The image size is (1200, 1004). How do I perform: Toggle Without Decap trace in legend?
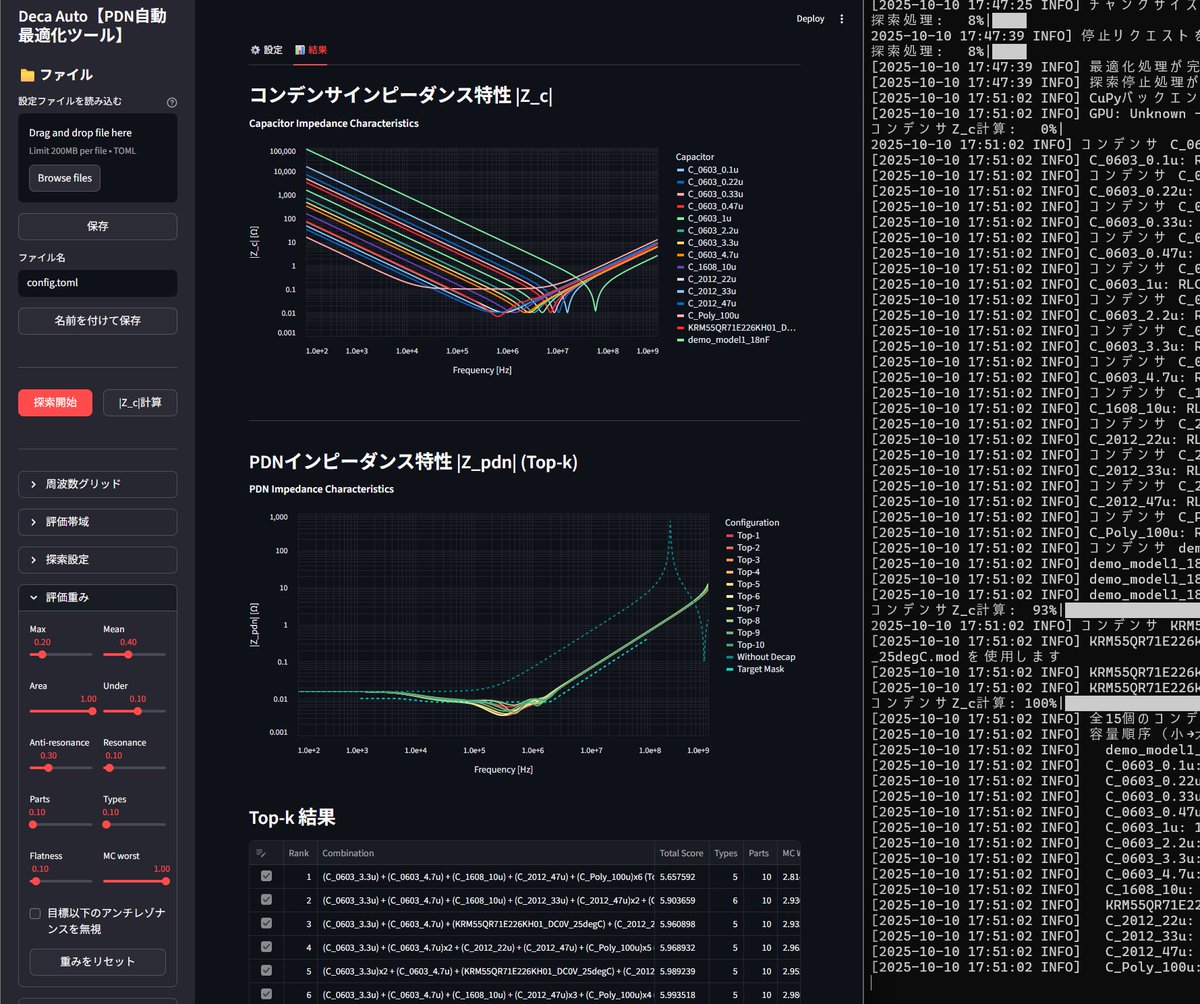coord(760,657)
